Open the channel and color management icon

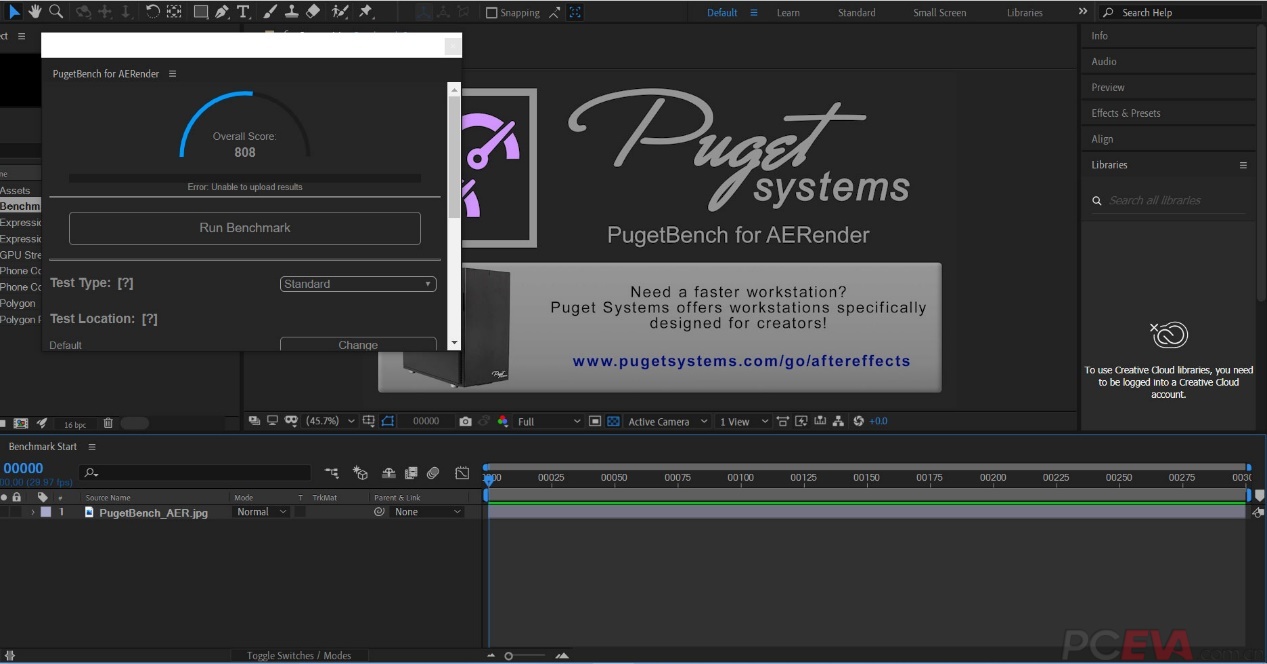point(503,422)
